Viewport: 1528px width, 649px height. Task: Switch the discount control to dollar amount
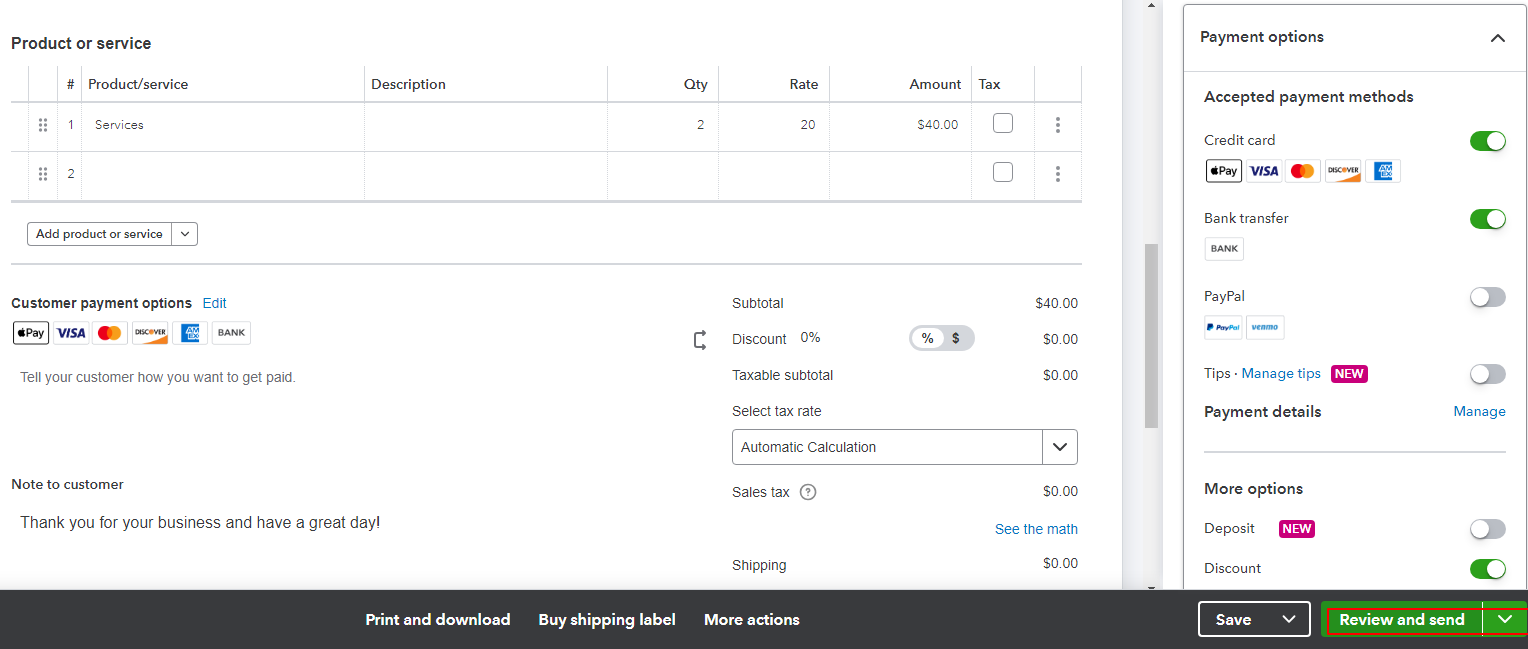click(x=957, y=338)
